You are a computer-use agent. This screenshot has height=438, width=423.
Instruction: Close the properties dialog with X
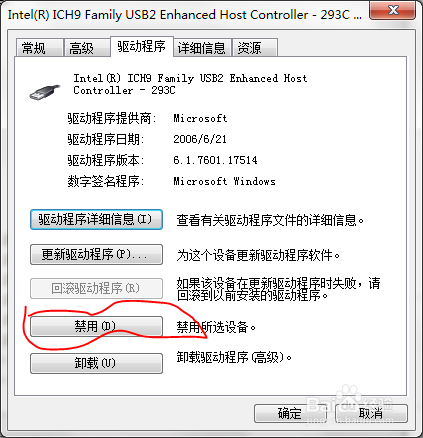393,10
